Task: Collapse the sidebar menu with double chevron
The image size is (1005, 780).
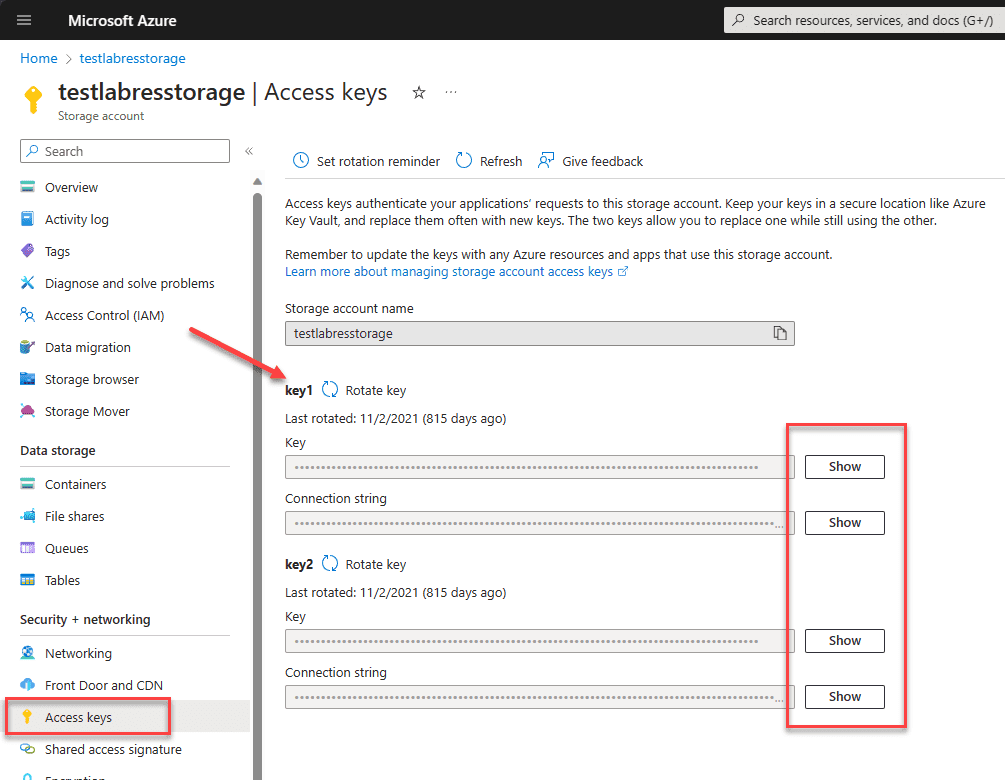Action: 249,151
